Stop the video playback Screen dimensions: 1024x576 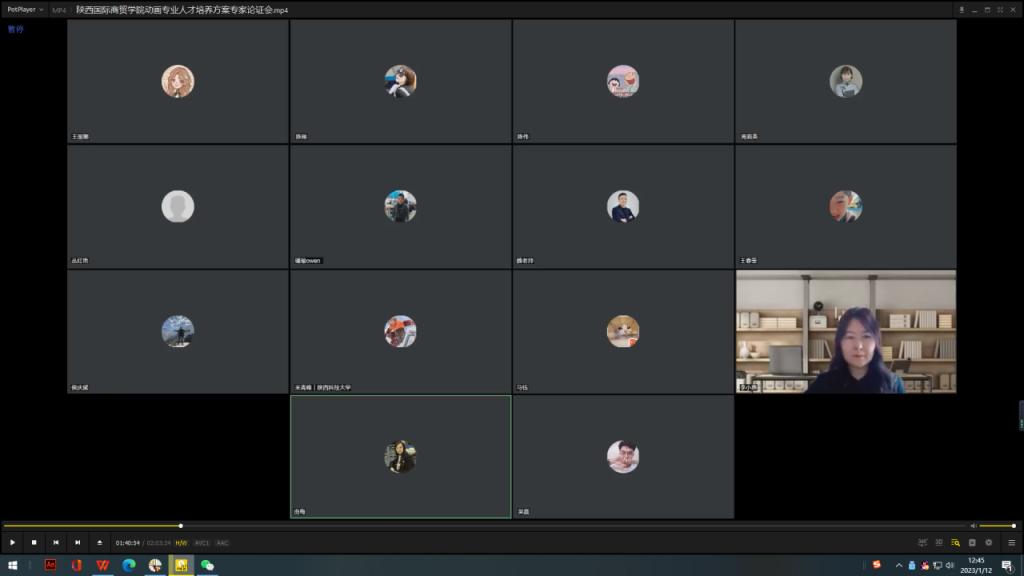coord(34,542)
